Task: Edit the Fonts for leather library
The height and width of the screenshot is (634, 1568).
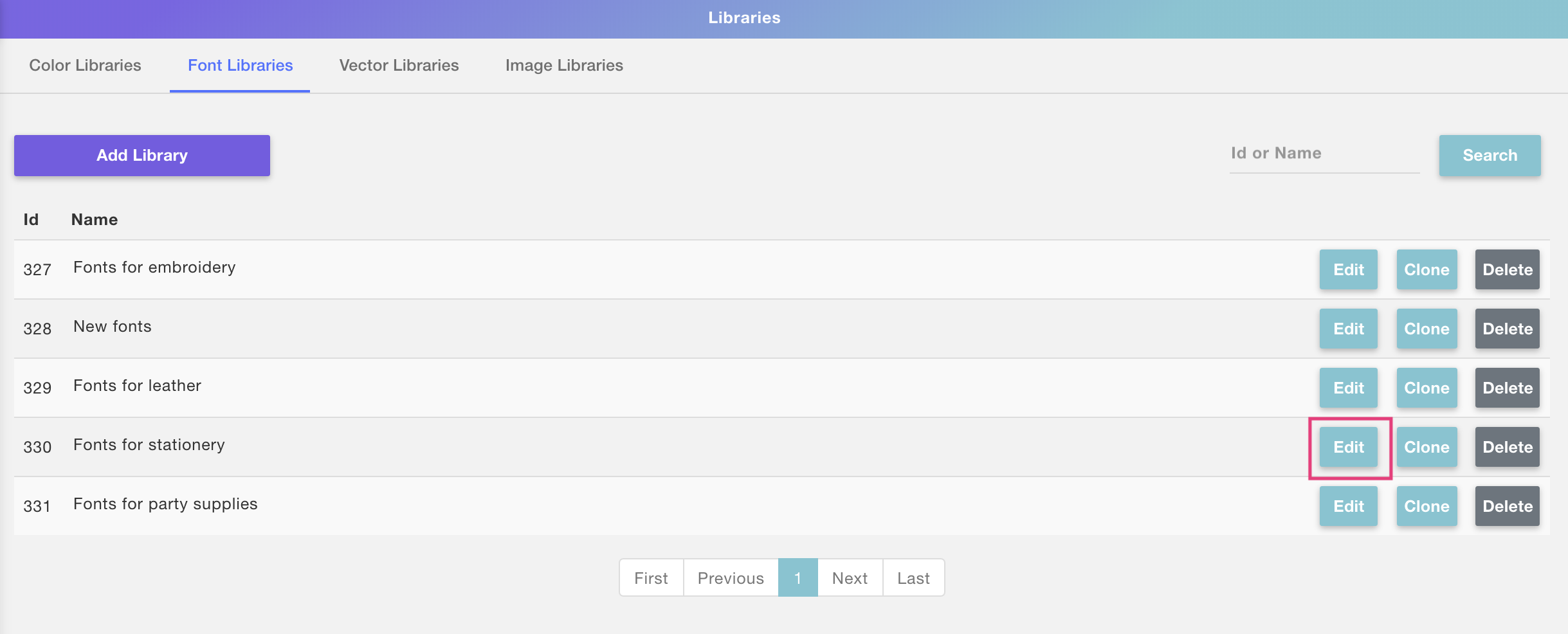Action: pos(1348,388)
